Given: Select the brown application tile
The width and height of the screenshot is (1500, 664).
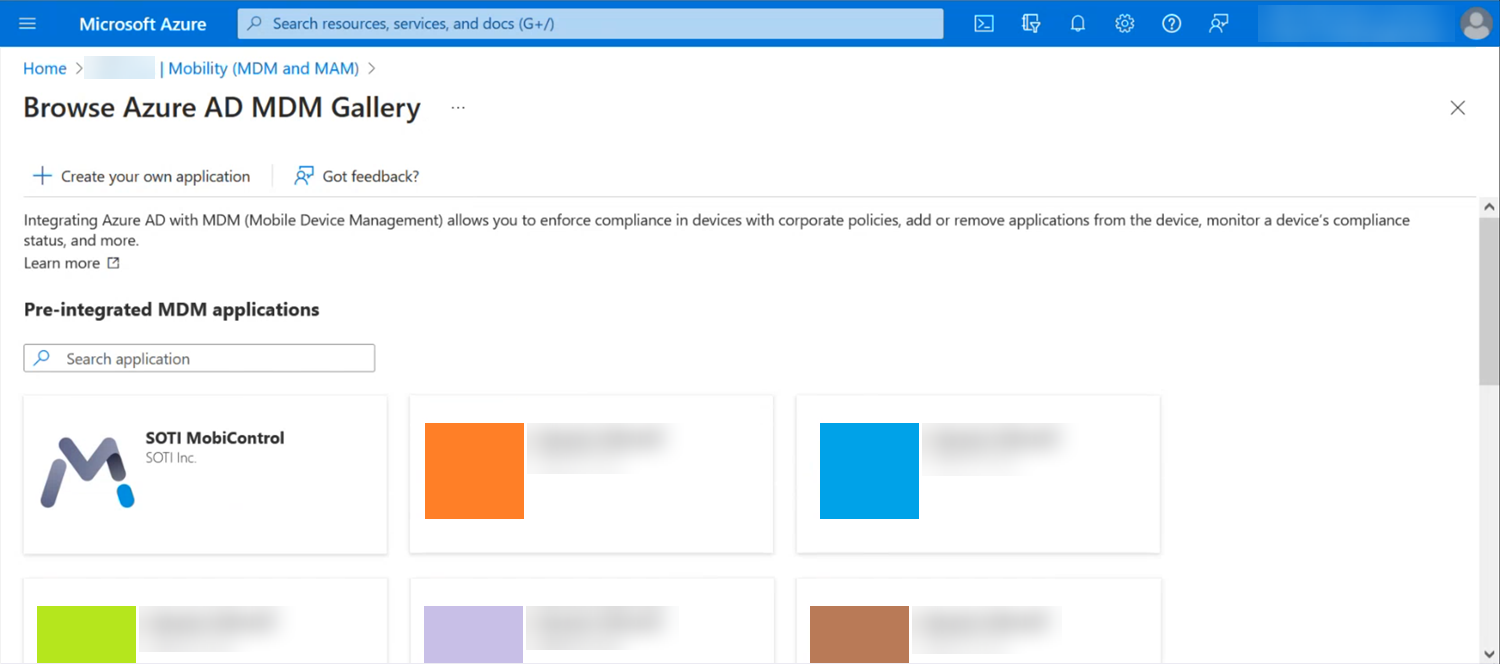Looking at the screenshot, I should click(x=859, y=634).
